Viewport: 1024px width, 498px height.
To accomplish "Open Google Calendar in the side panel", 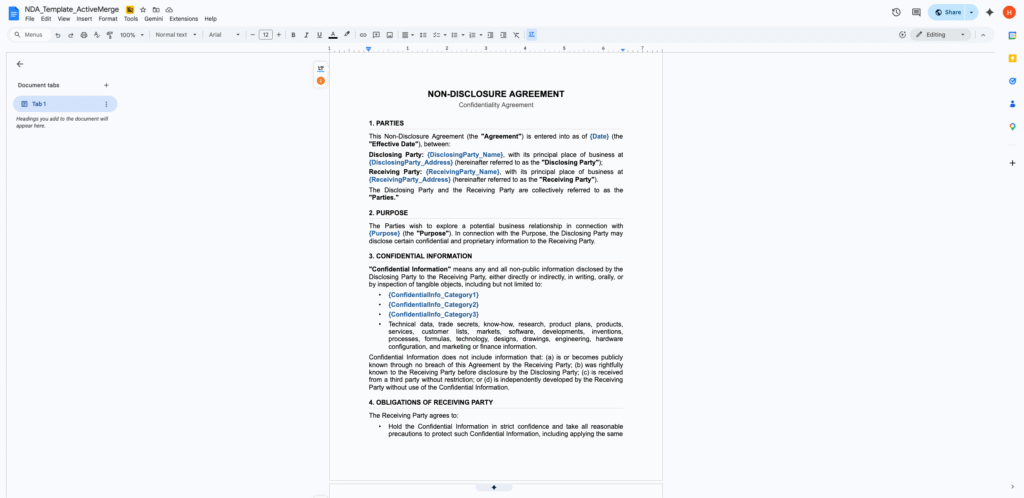I will pos(1012,35).
